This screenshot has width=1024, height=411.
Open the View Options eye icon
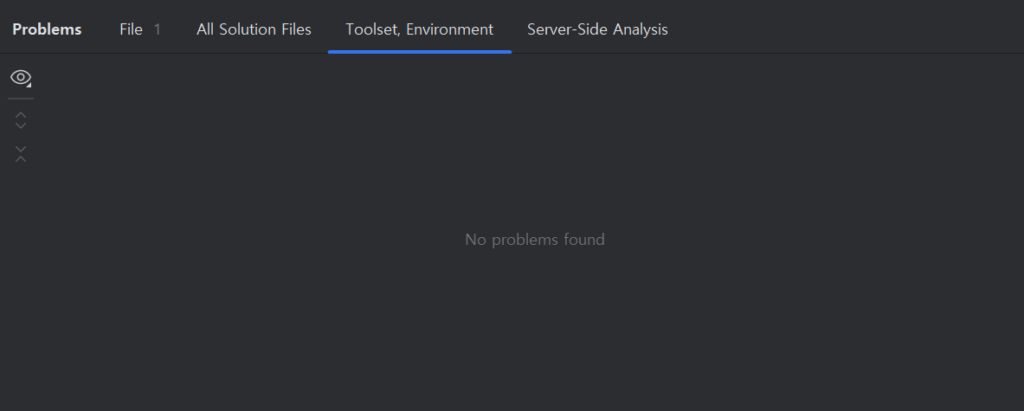click(x=21, y=78)
